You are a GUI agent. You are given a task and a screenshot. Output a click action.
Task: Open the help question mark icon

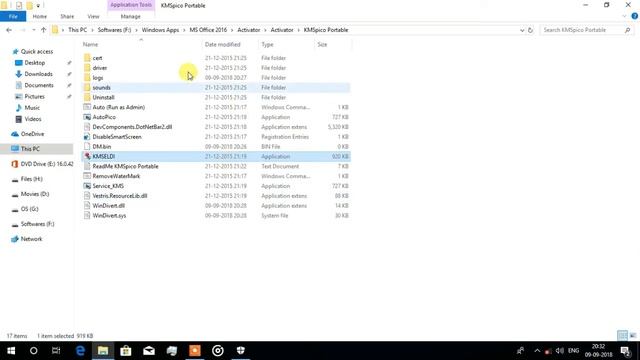click(x=635, y=16)
